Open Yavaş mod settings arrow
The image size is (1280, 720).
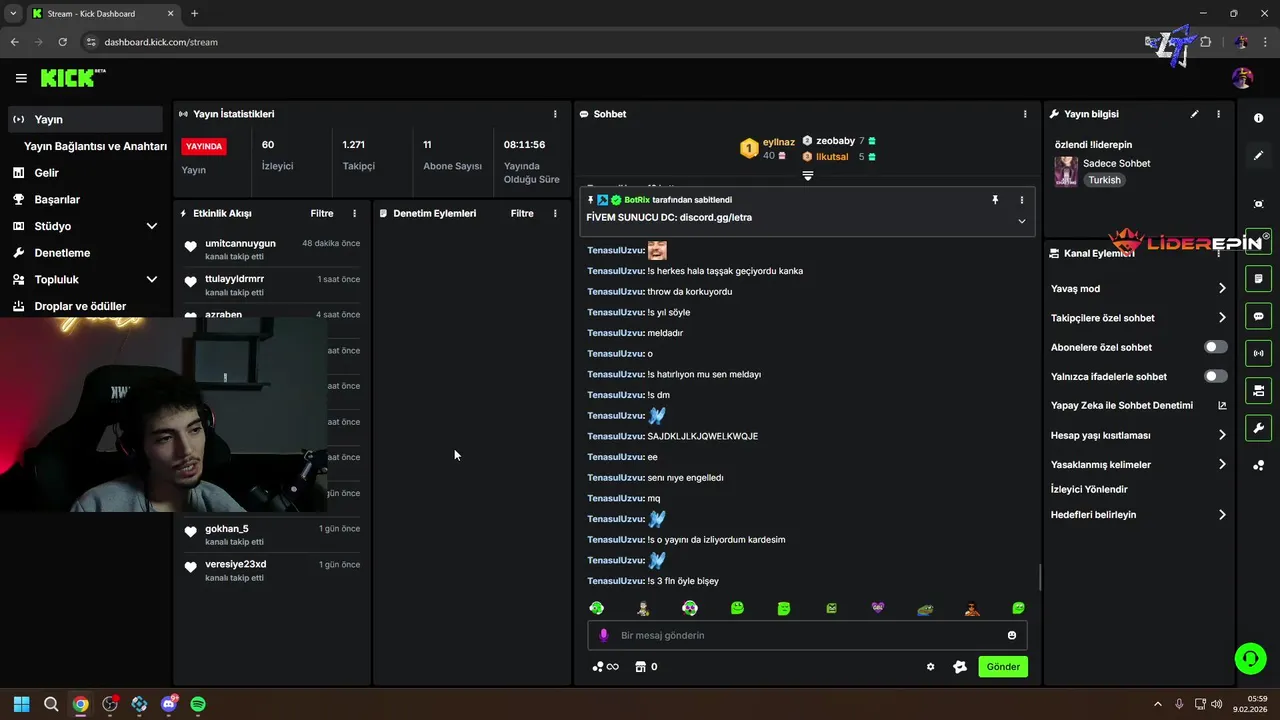coord(1222,288)
